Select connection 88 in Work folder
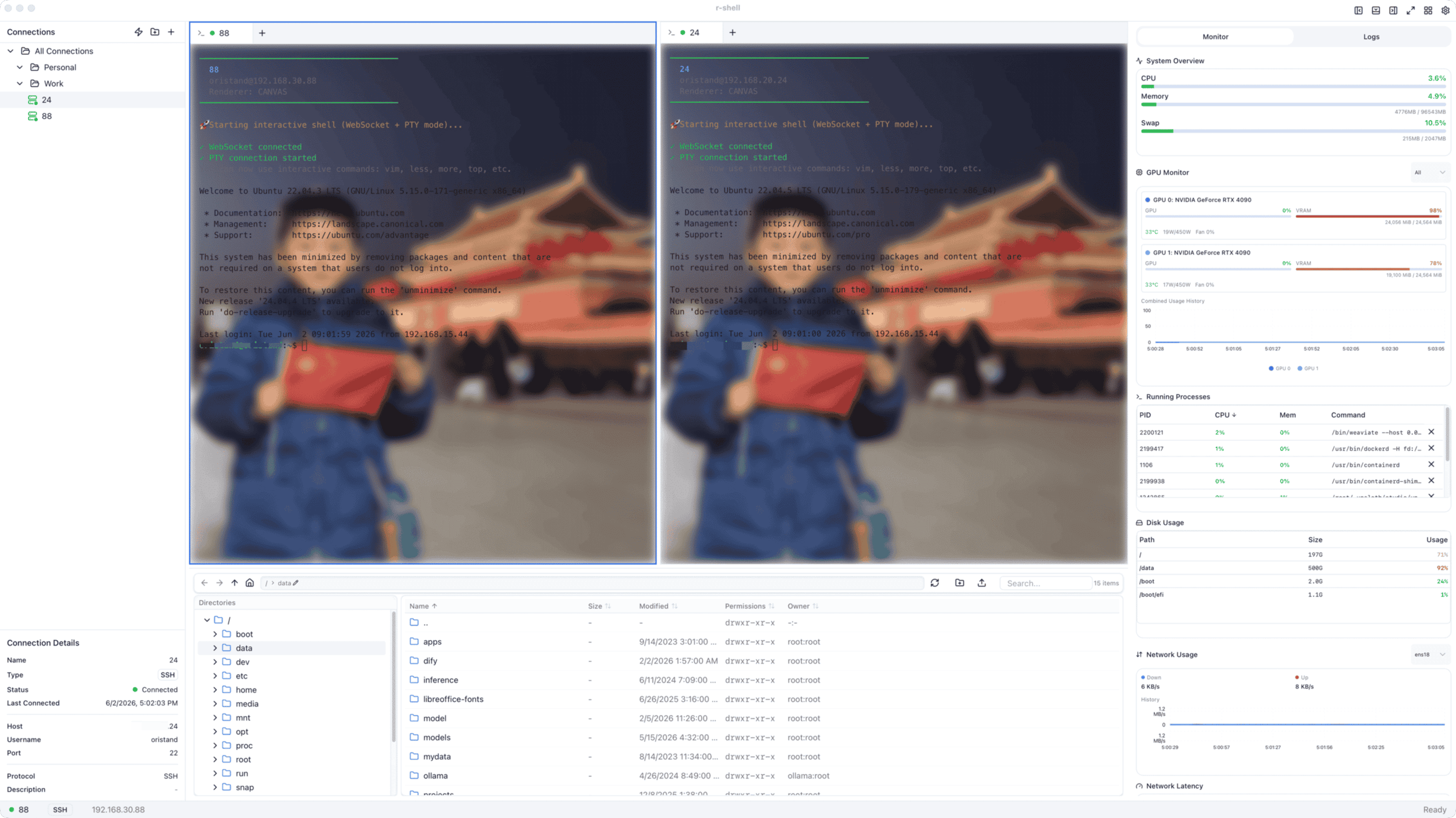 pyautogui.click(x=93, y=116)
